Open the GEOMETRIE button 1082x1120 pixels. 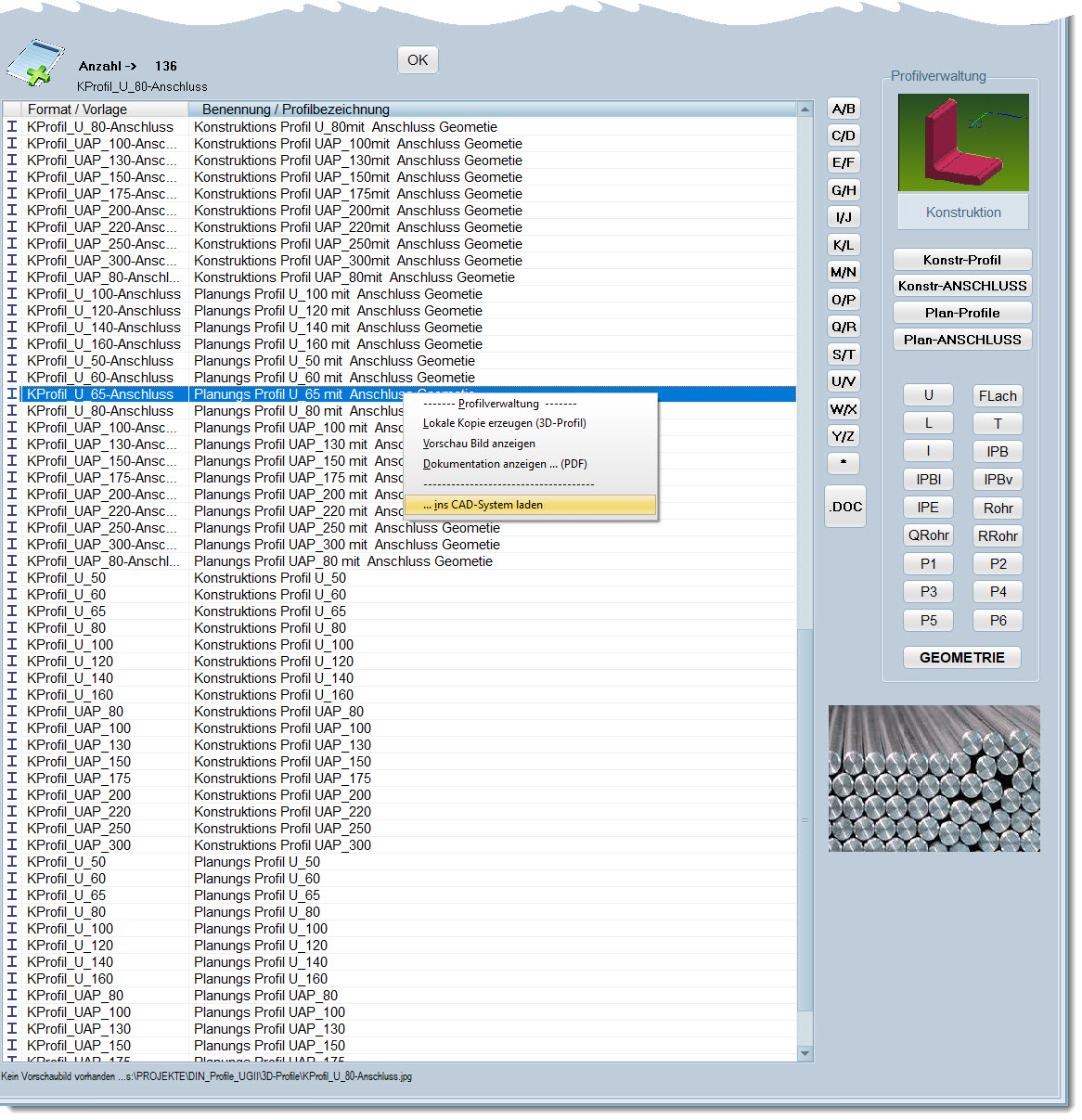pyautogui.click(x=962, y=658)
